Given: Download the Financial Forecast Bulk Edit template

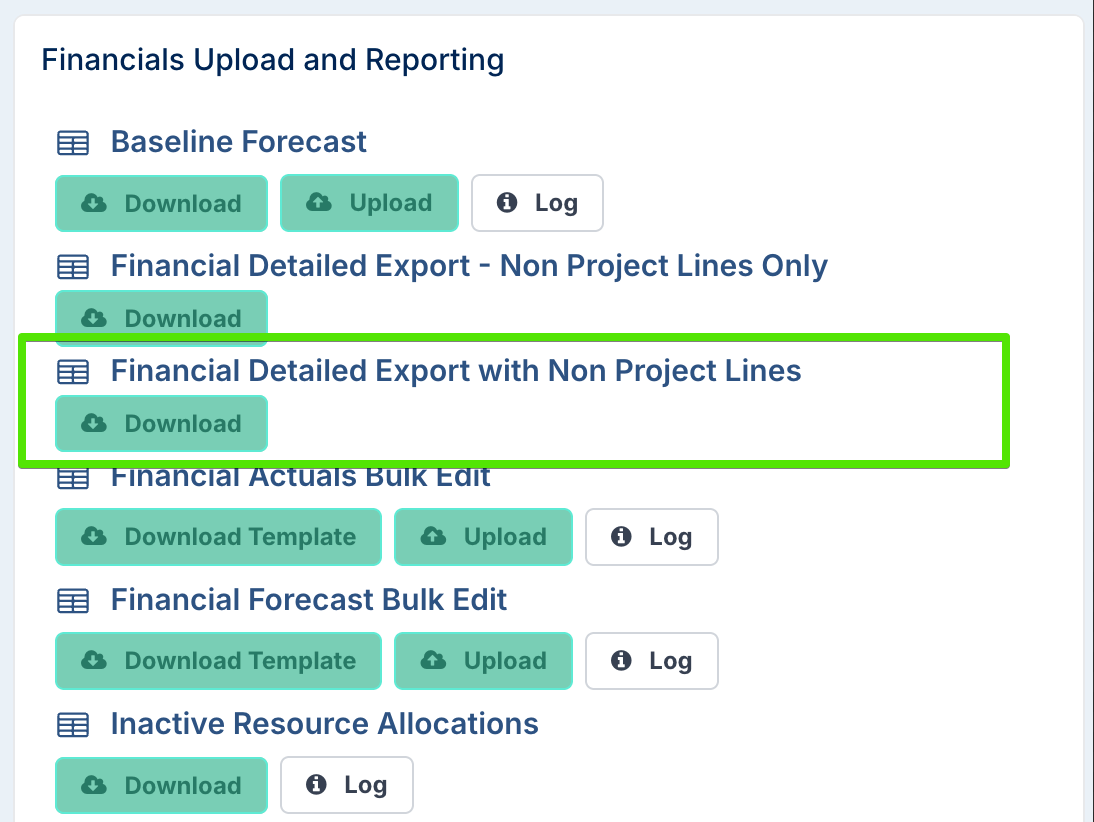Looking at the screenshot, I should tap(218, 661).
